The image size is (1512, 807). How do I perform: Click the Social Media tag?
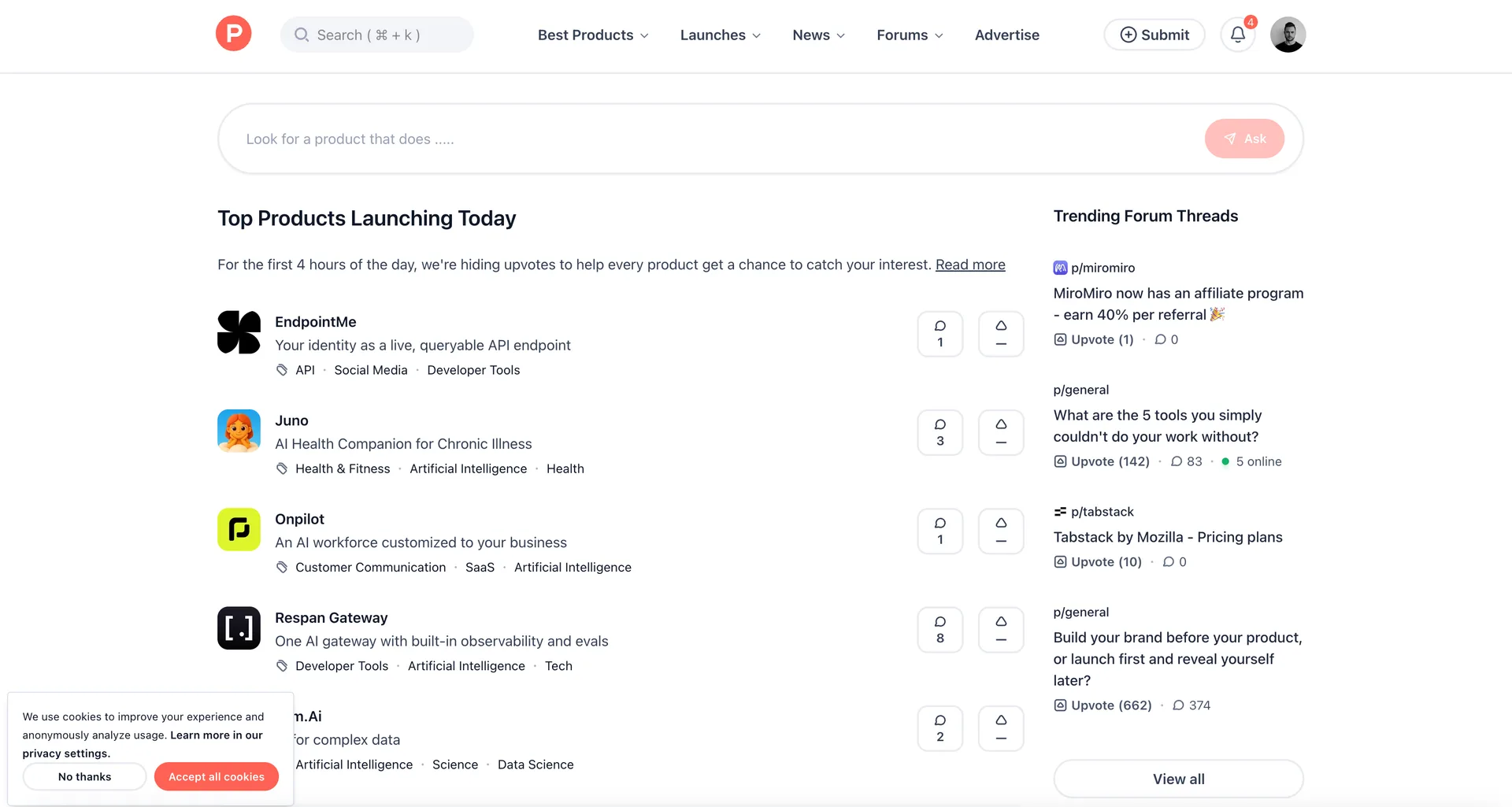[371, 370]
